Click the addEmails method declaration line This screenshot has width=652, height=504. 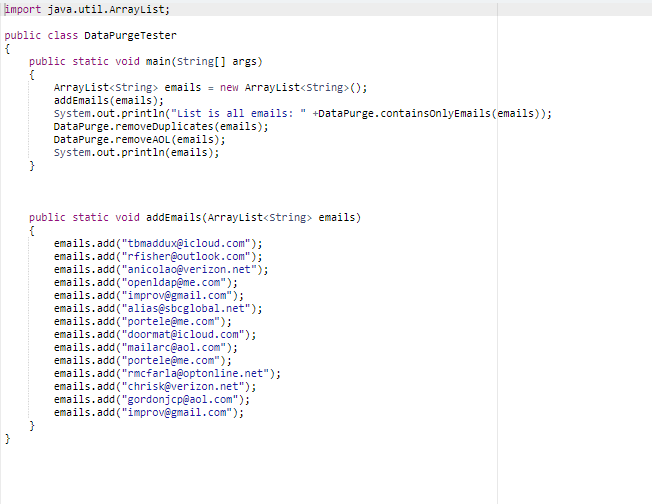195,217
